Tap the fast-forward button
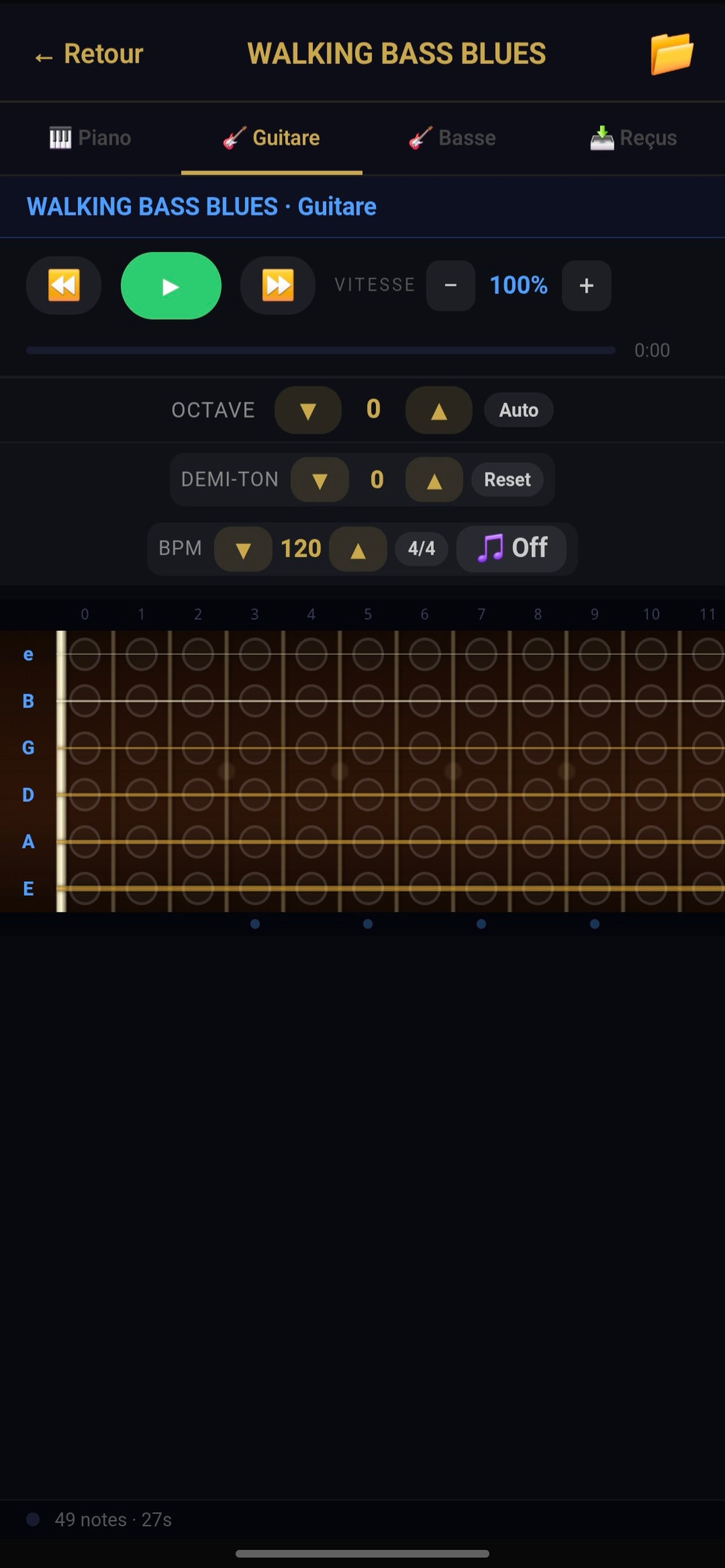 278,286
